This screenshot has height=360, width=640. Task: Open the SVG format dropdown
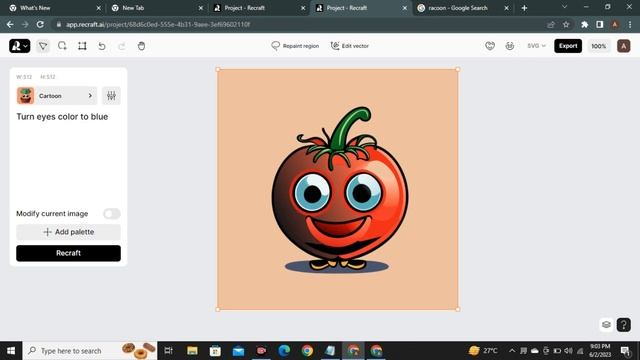point(536,46)
